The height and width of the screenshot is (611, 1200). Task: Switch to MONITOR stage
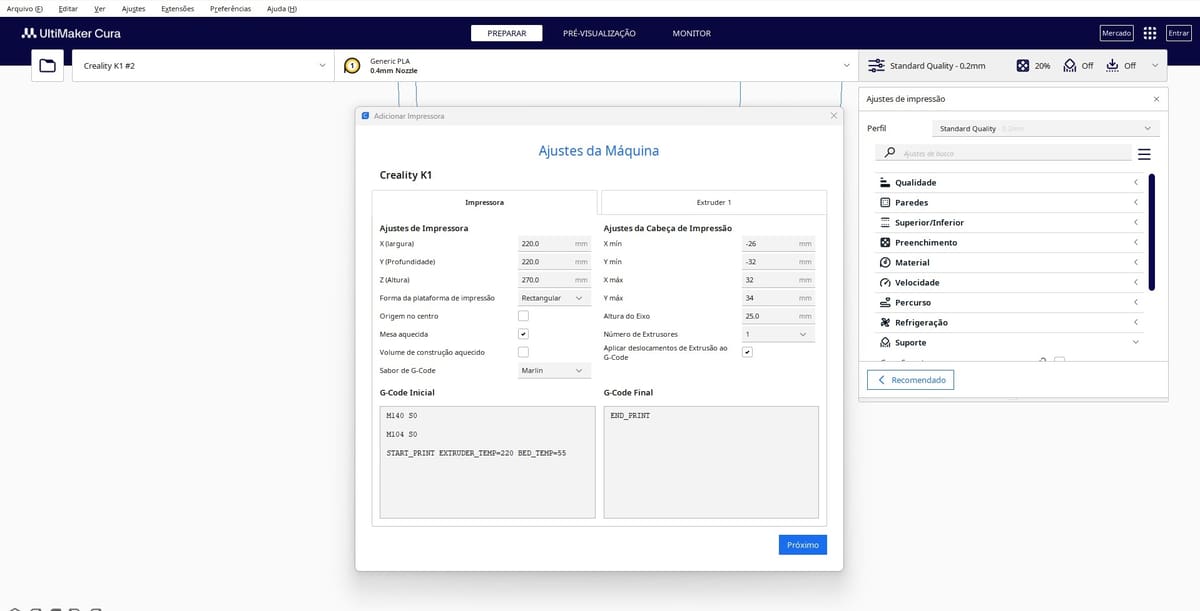coord(691,33)
